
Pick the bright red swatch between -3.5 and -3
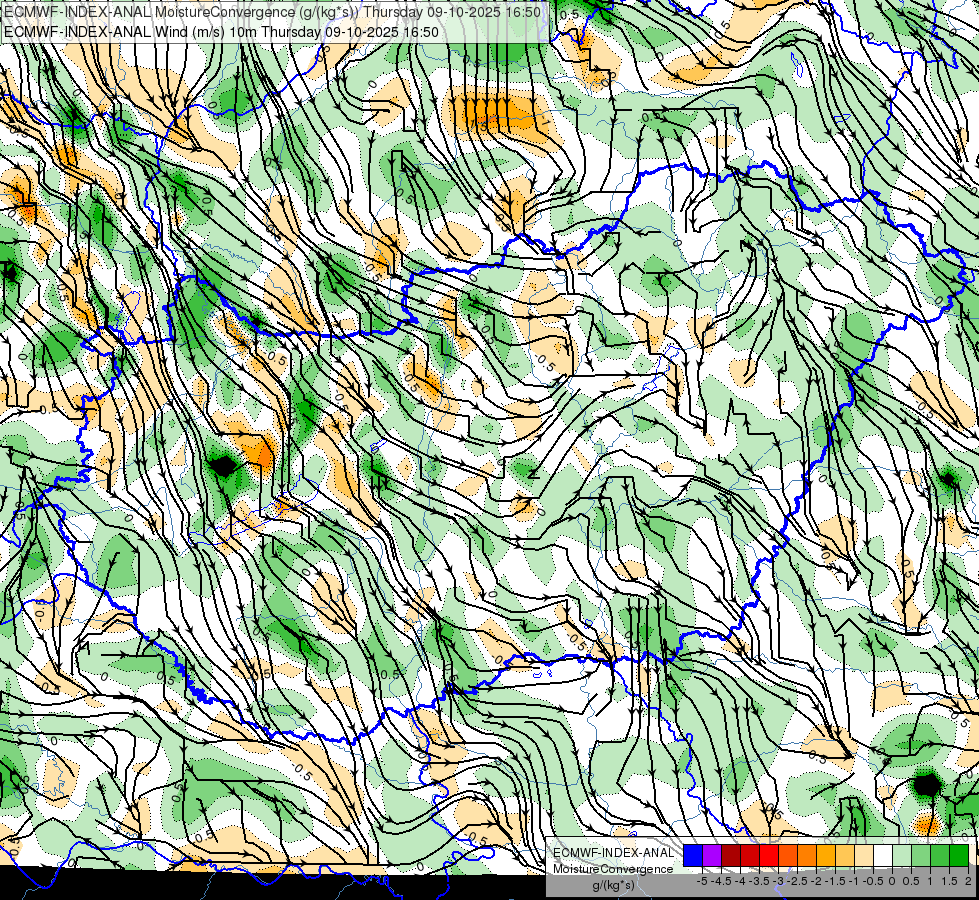coord(769,855)
